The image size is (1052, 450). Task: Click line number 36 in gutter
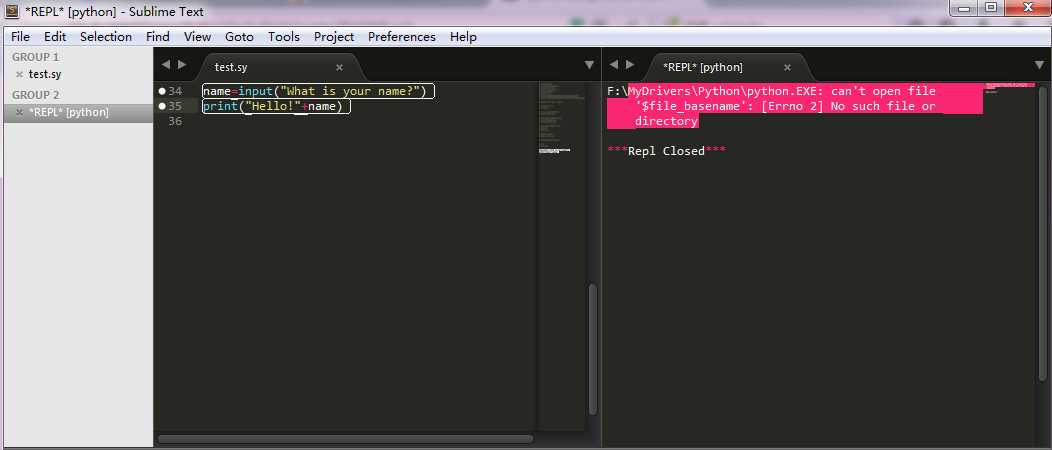tap(175, 122)
